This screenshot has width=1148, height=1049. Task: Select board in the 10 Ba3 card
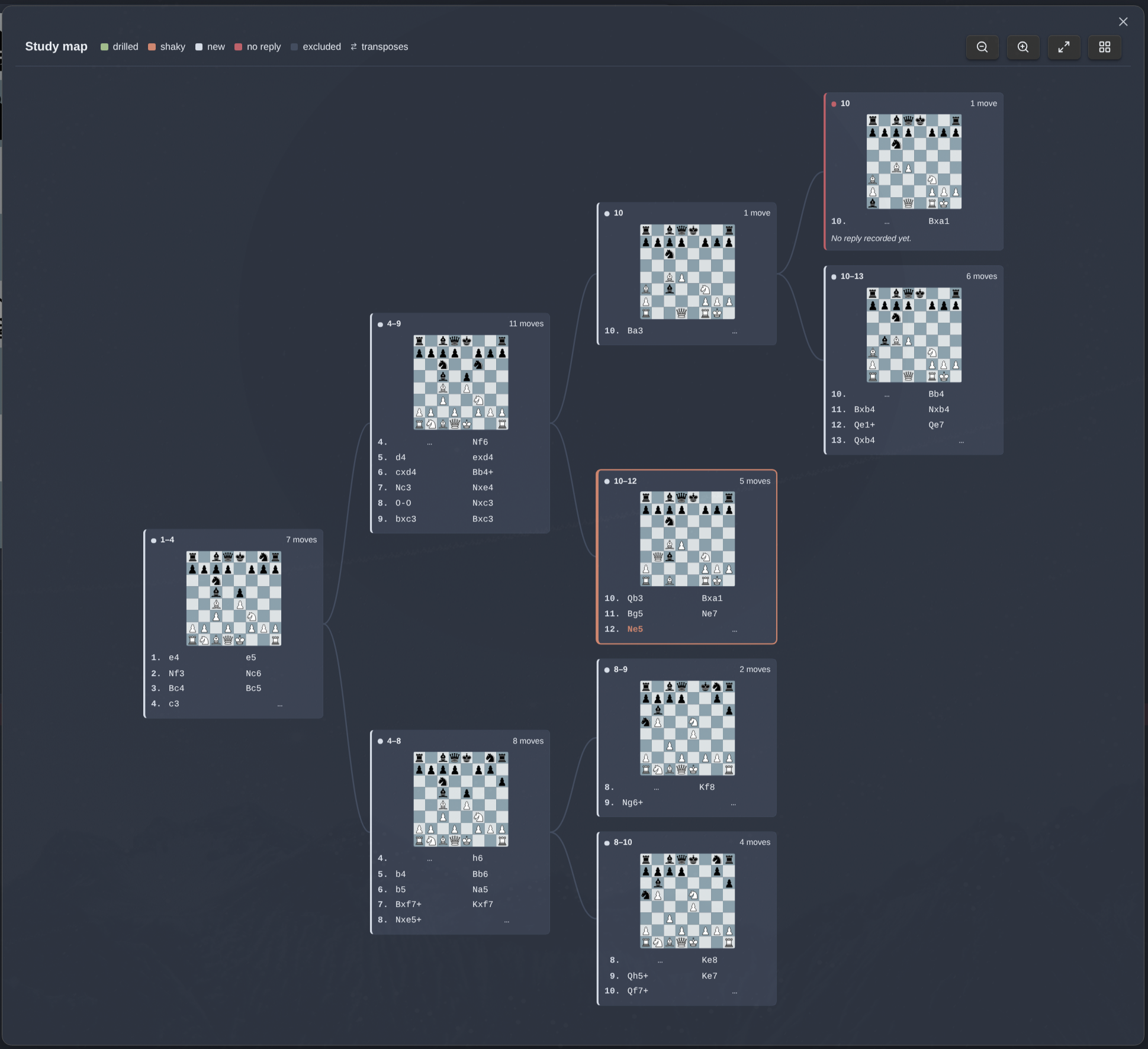(687, 272)
